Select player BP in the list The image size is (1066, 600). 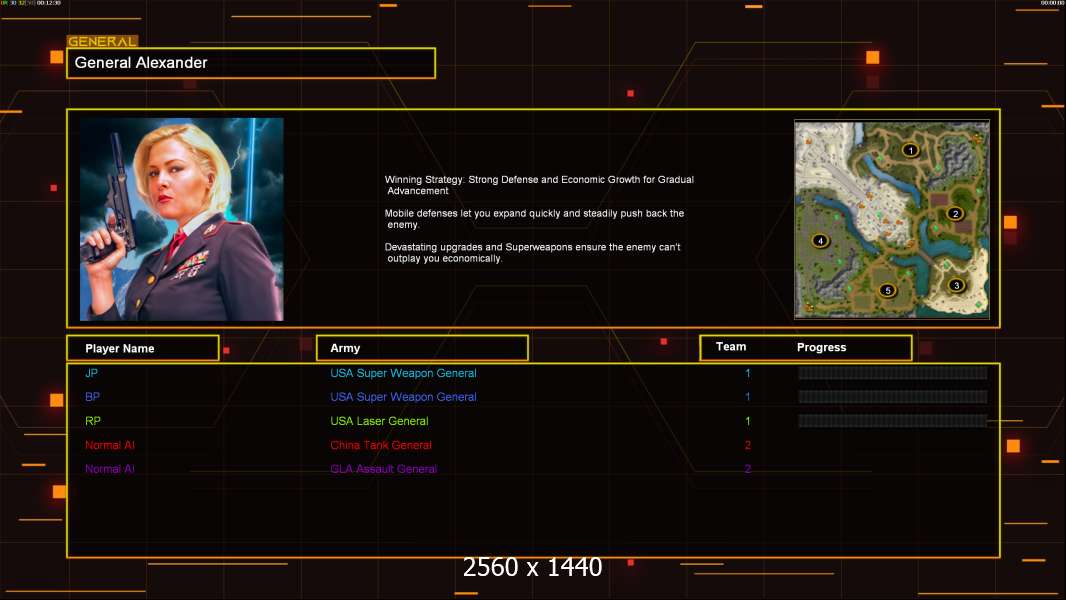click(x=92, y=397)
